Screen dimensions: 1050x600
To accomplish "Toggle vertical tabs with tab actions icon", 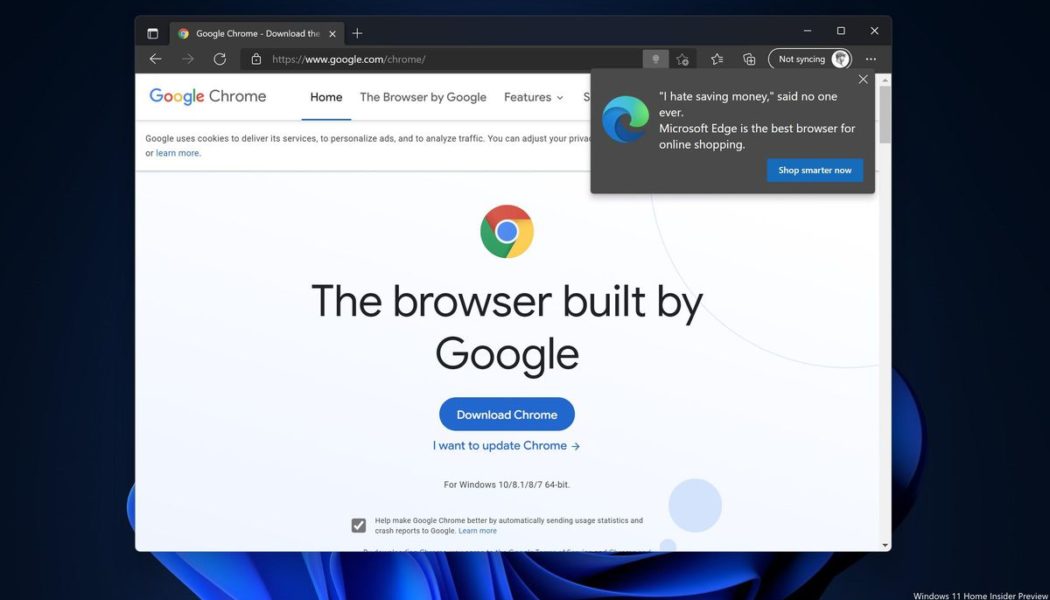I will (152, 32).
